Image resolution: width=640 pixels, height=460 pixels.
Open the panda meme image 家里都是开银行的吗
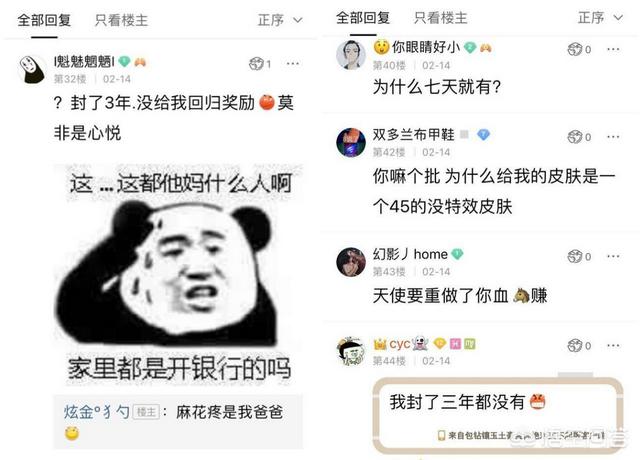[178, 275]
